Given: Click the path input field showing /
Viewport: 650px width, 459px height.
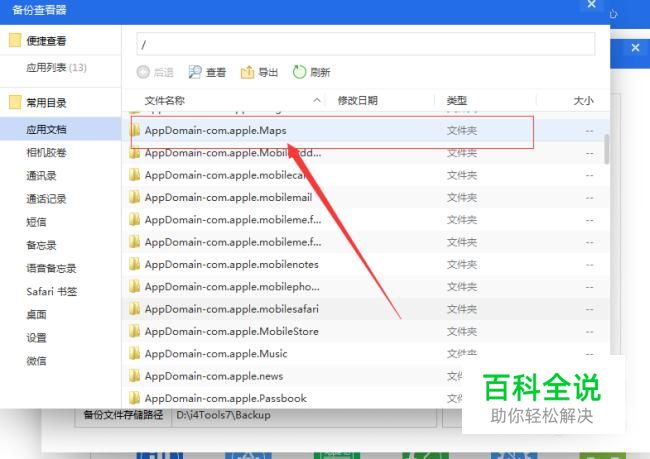Looking at the screenshot, I should pyautogui.click(x=366, y=44).
